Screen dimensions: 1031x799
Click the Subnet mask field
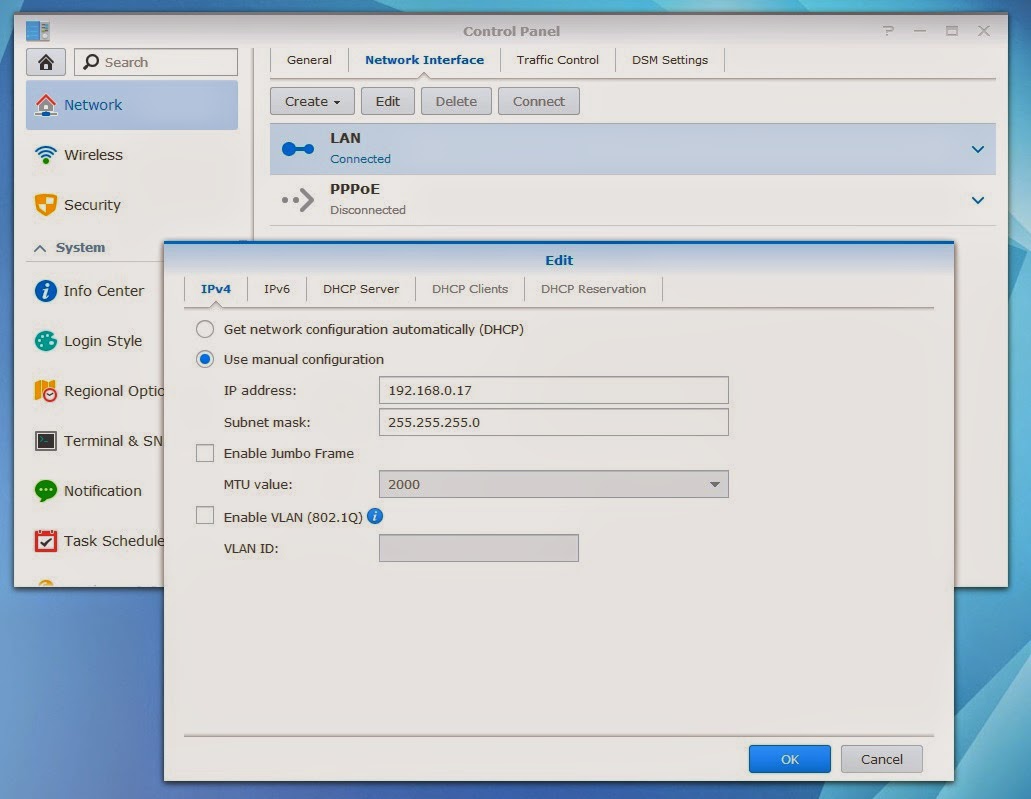(x=554, y=422)
